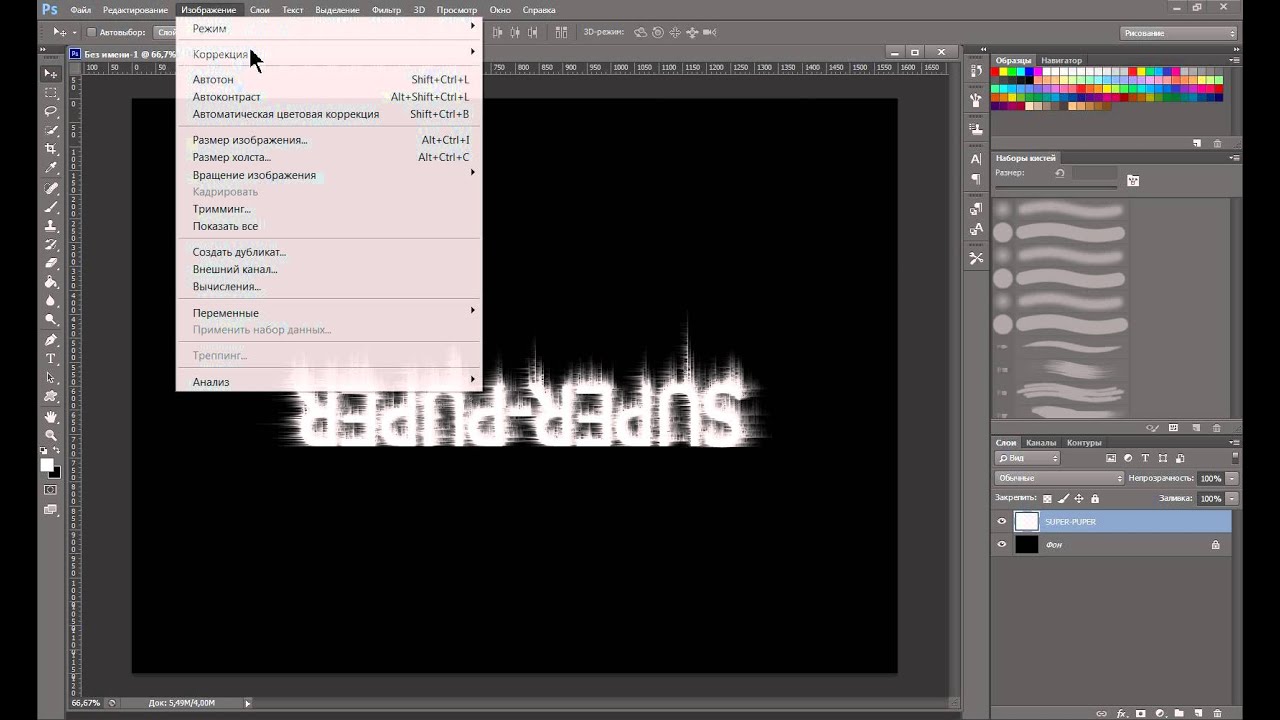Pick the red swatch in Образцы
Screen dimensions: 1280x720
coord(997,72)
